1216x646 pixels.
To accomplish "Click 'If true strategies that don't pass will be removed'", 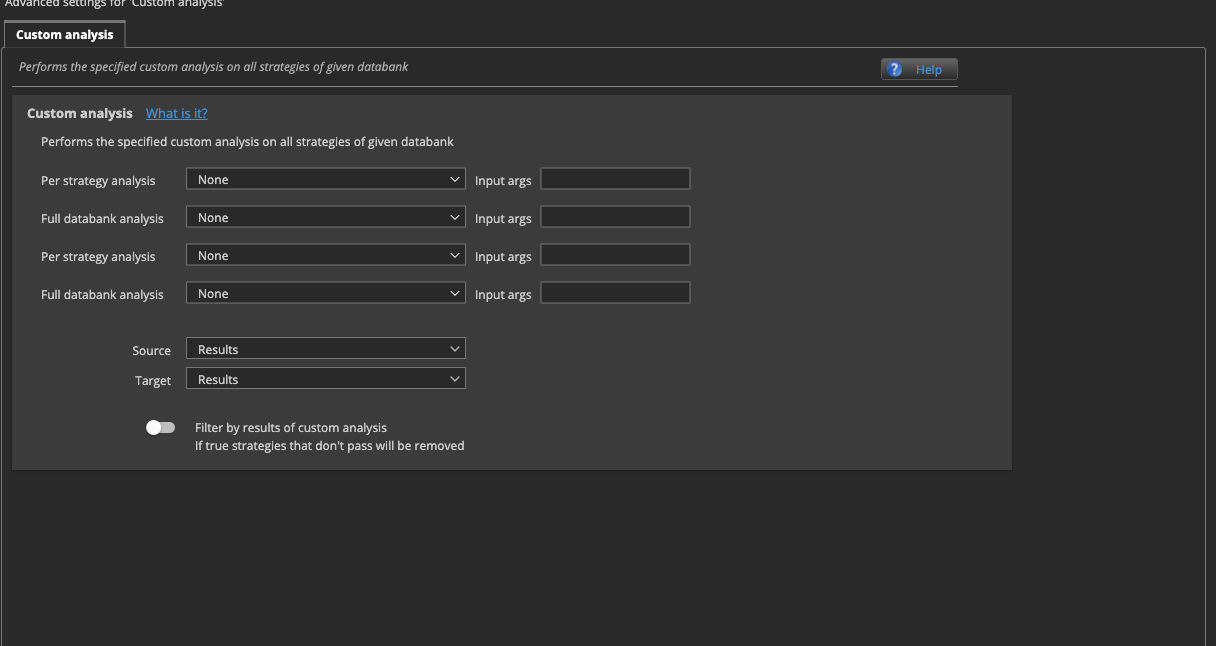I will click(x=330, y=445).
